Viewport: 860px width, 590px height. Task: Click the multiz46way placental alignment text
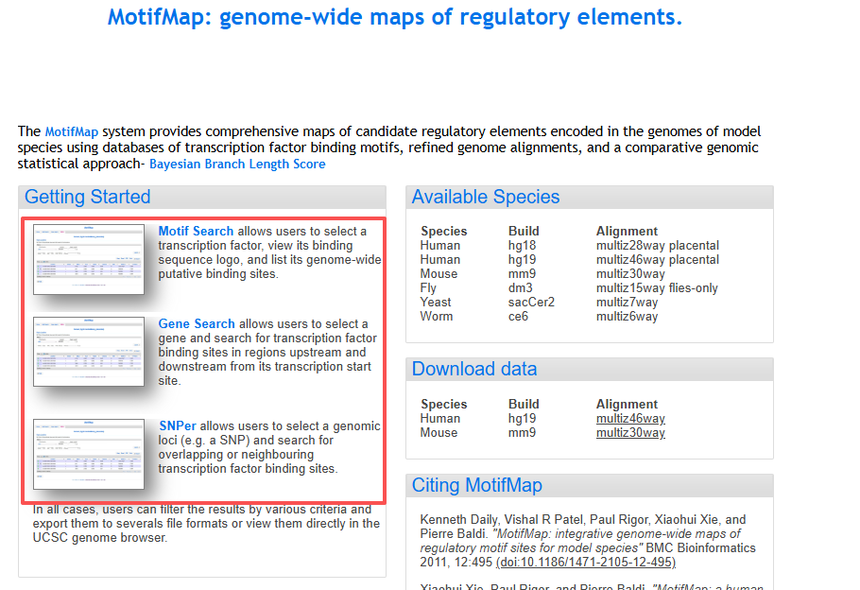(x=658, y=260)
